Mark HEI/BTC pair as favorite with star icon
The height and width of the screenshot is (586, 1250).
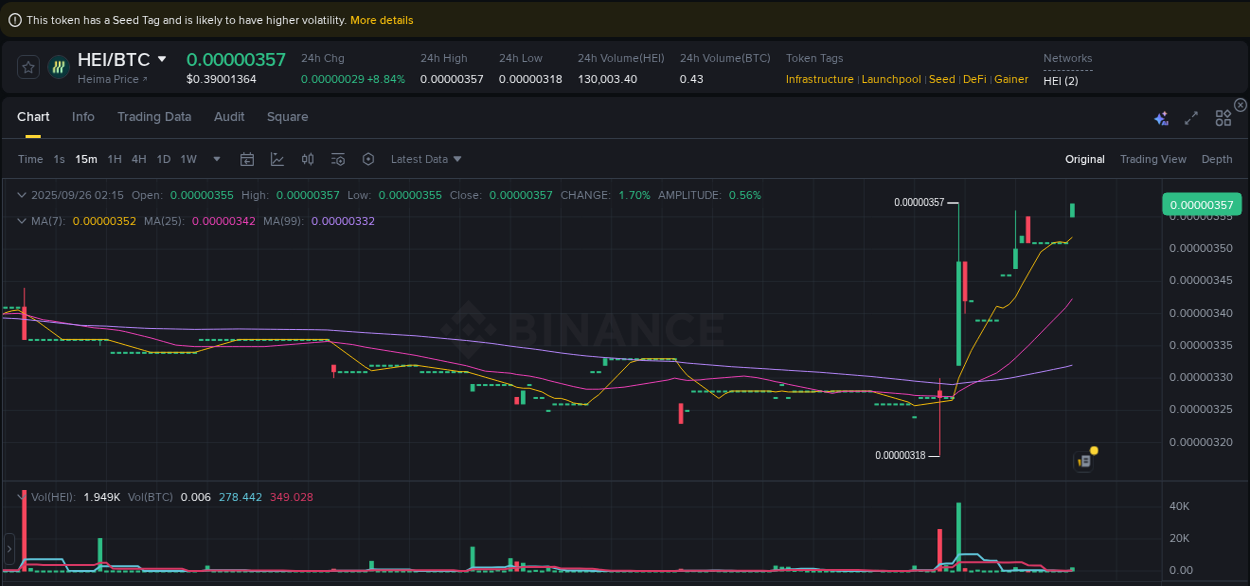27,67
